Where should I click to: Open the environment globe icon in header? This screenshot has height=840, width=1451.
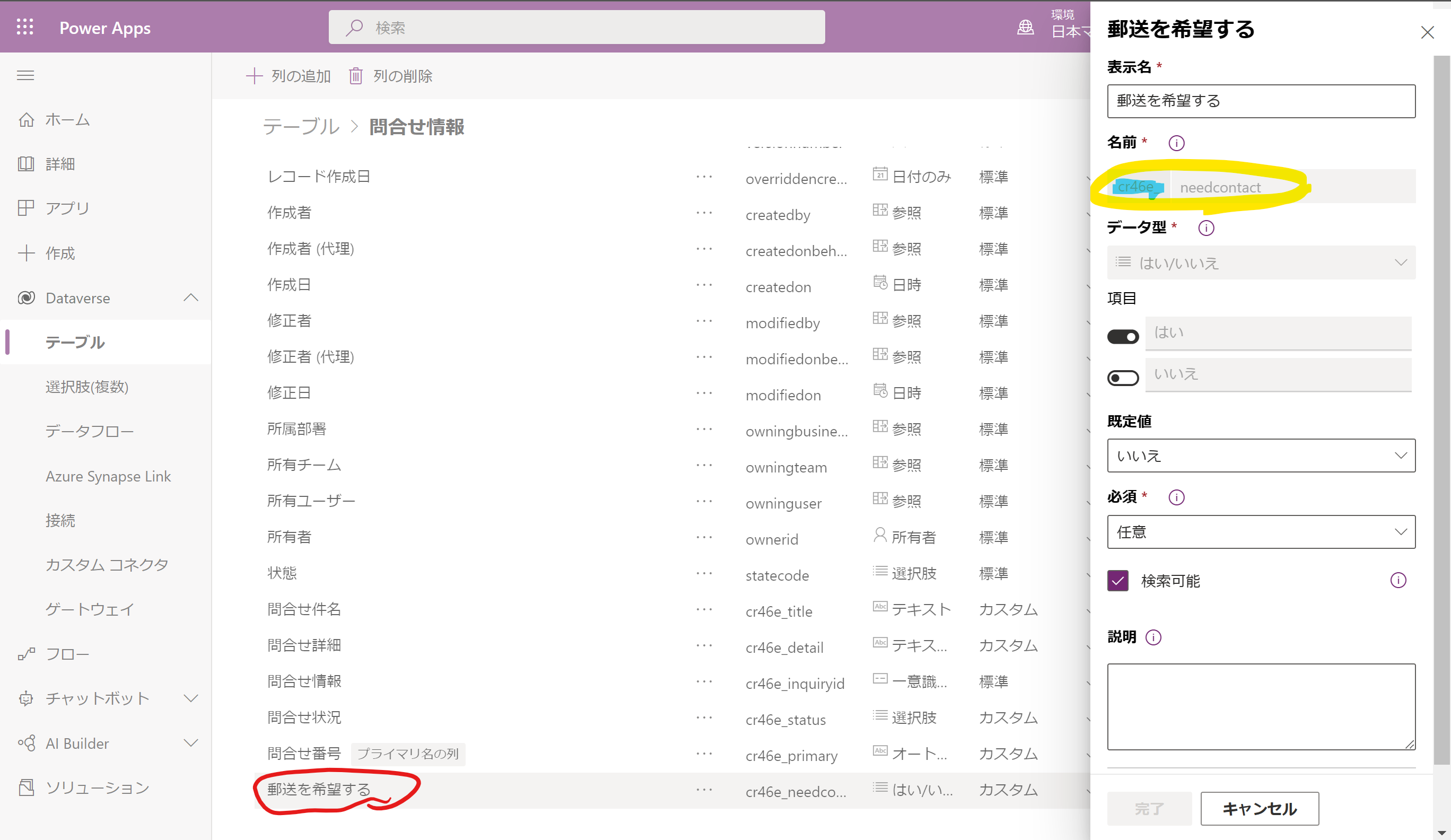point(1026,27)
